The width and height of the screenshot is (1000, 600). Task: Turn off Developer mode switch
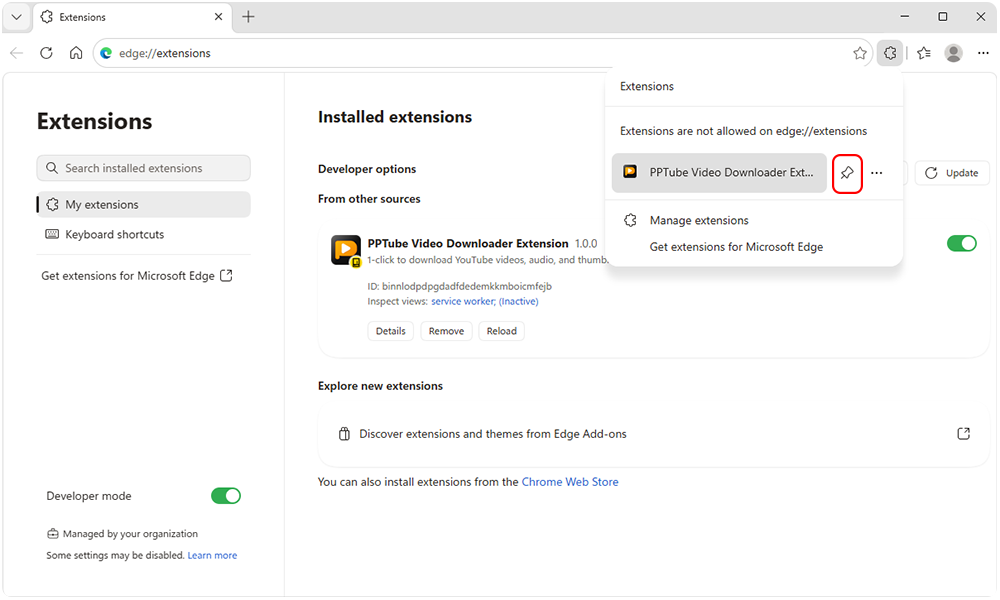(x=226, y=496)
